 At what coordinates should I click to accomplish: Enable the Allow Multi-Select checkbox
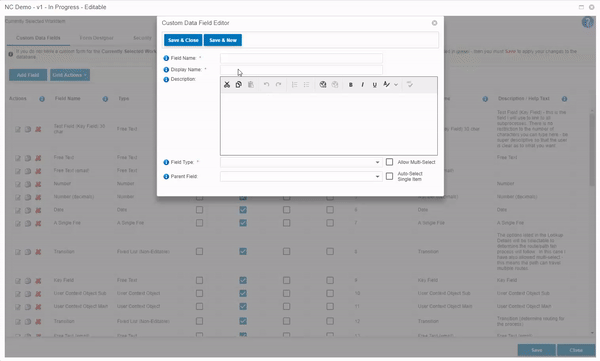389,162
